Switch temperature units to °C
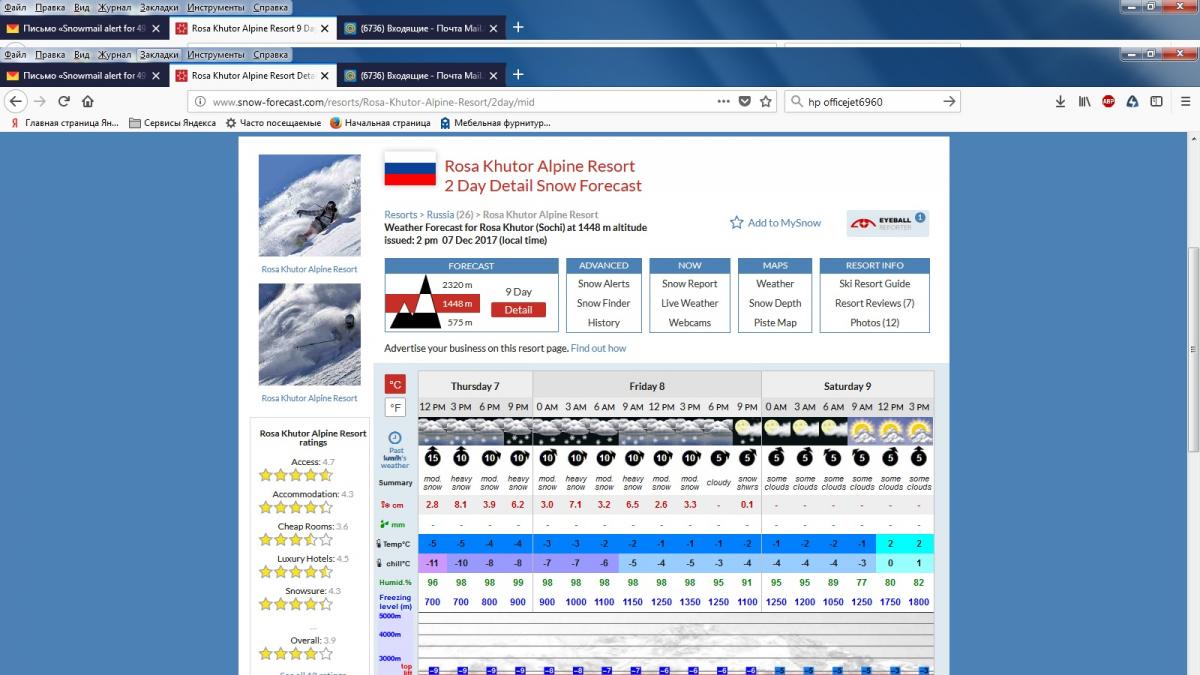 tap(395, 384)
